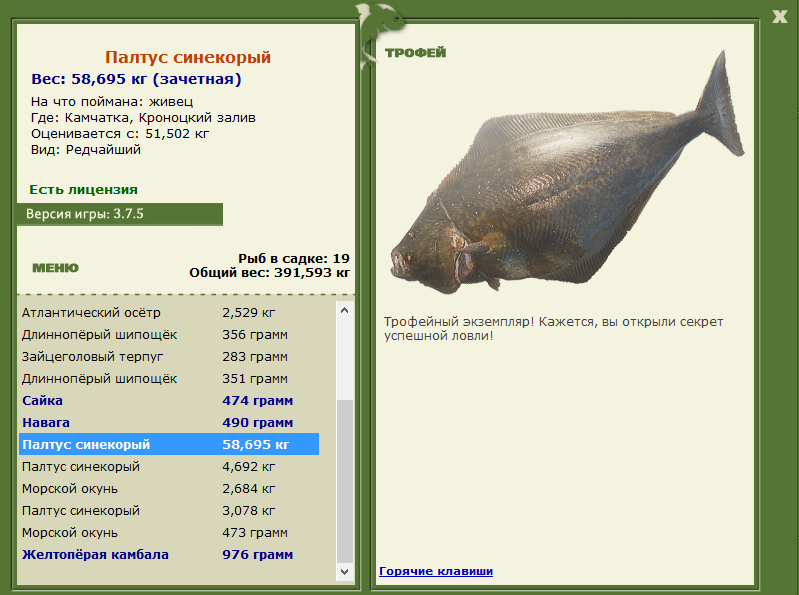Select highlighted Палтус синекорый 58,695 кг row
This screenshot has height=595, width=799.
169,444
